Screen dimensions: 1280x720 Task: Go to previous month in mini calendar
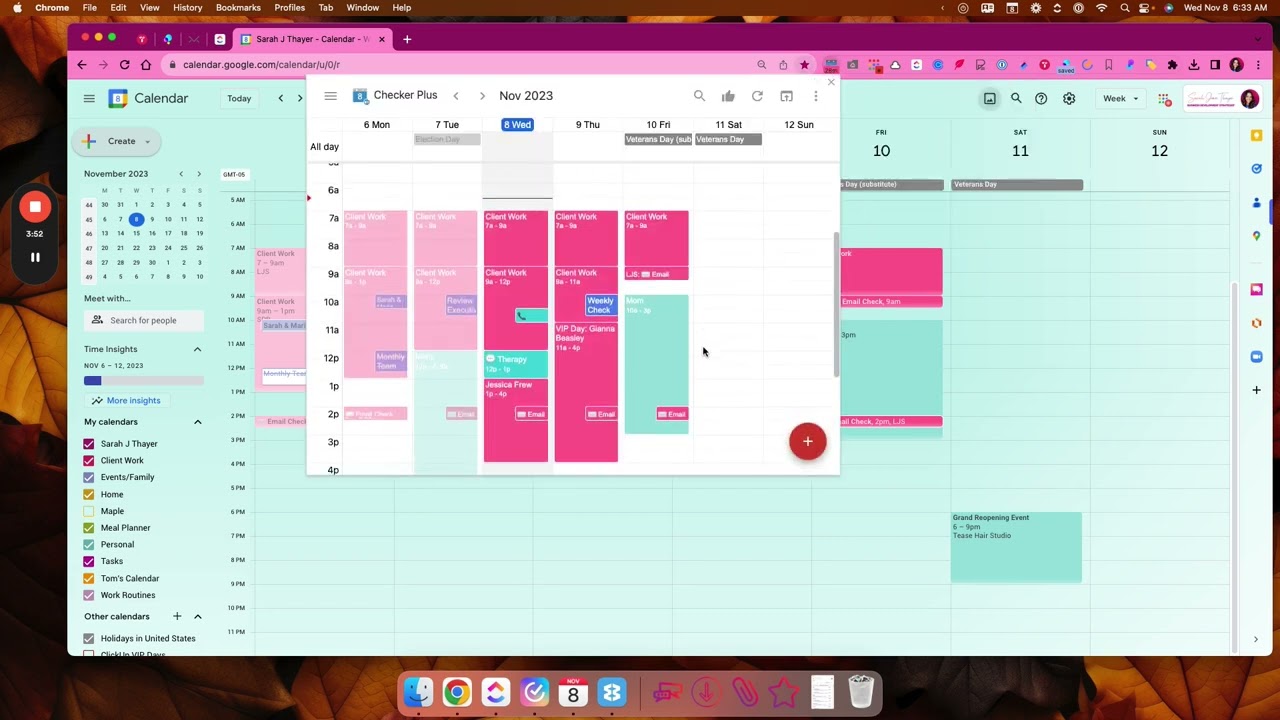click(x=181, y=174)
